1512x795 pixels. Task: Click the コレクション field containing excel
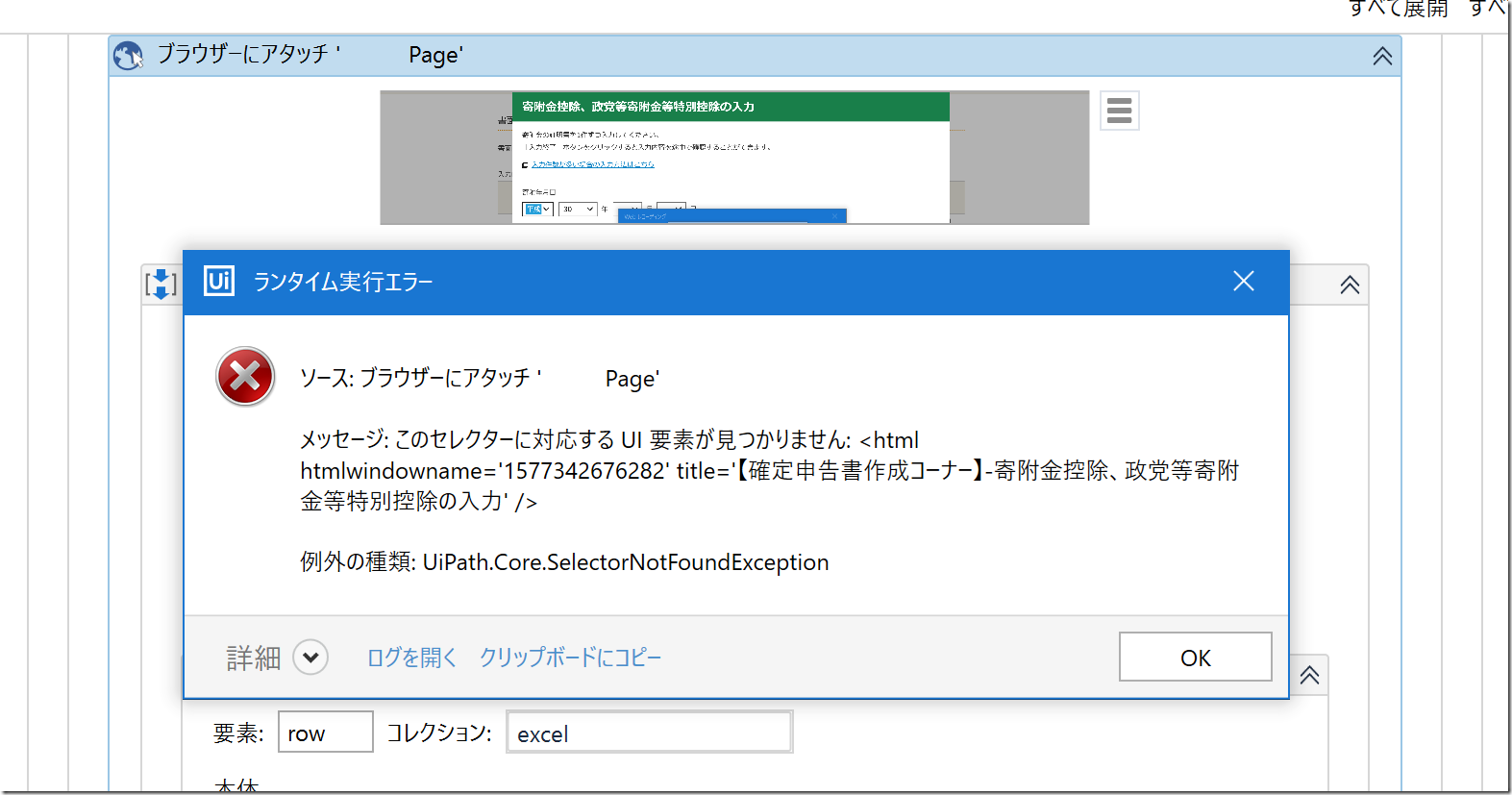pos(649,733)
